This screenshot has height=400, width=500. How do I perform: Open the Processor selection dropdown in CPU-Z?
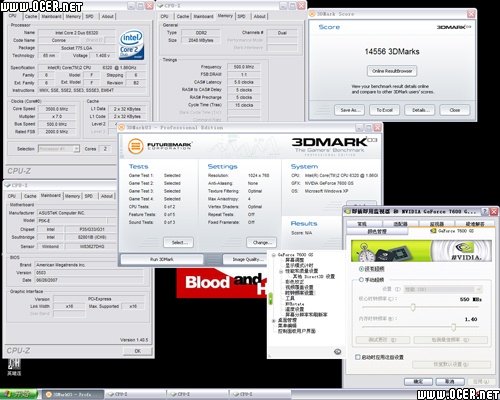[x=59, y=149]
